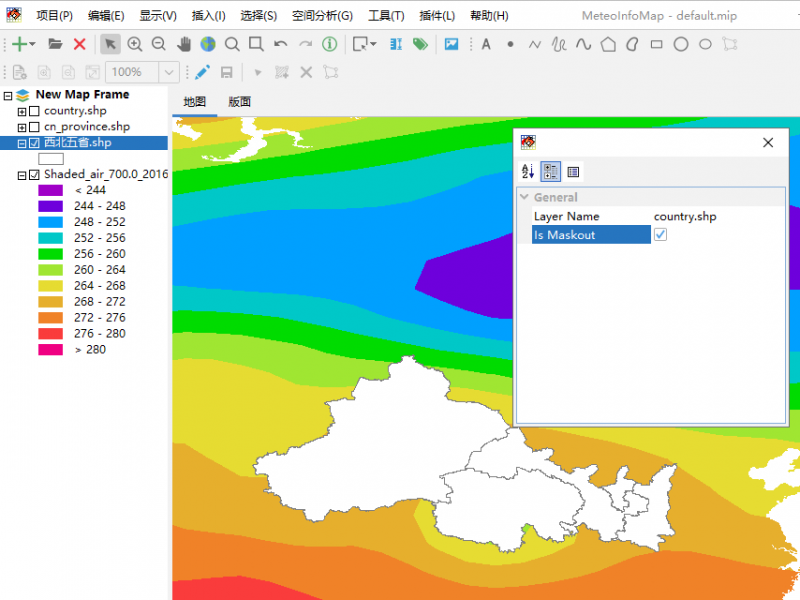Switch to the 版面 tab
Viewport: 800px width, 600px height.
coord(239,102)
